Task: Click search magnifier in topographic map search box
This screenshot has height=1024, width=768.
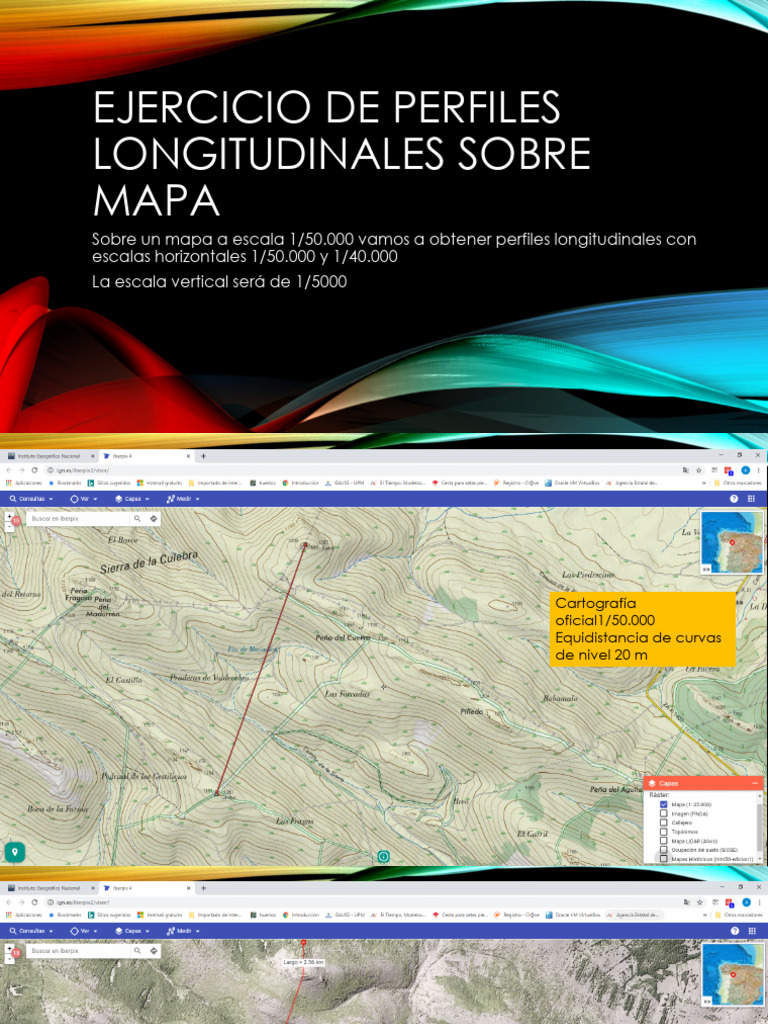Action: click(137, 519)
